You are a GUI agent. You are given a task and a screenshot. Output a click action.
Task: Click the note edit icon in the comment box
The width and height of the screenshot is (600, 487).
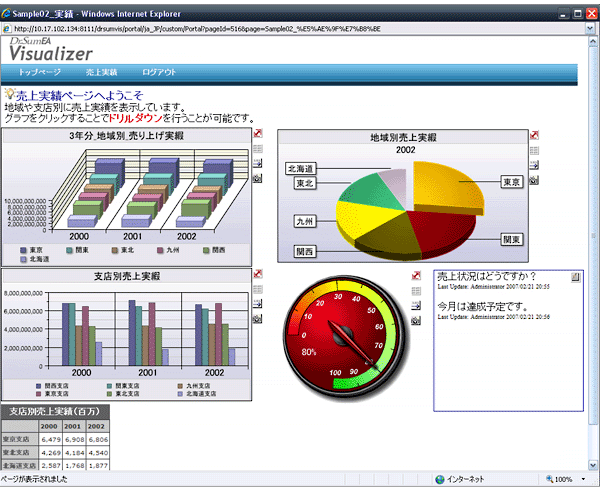click(575, 276)
